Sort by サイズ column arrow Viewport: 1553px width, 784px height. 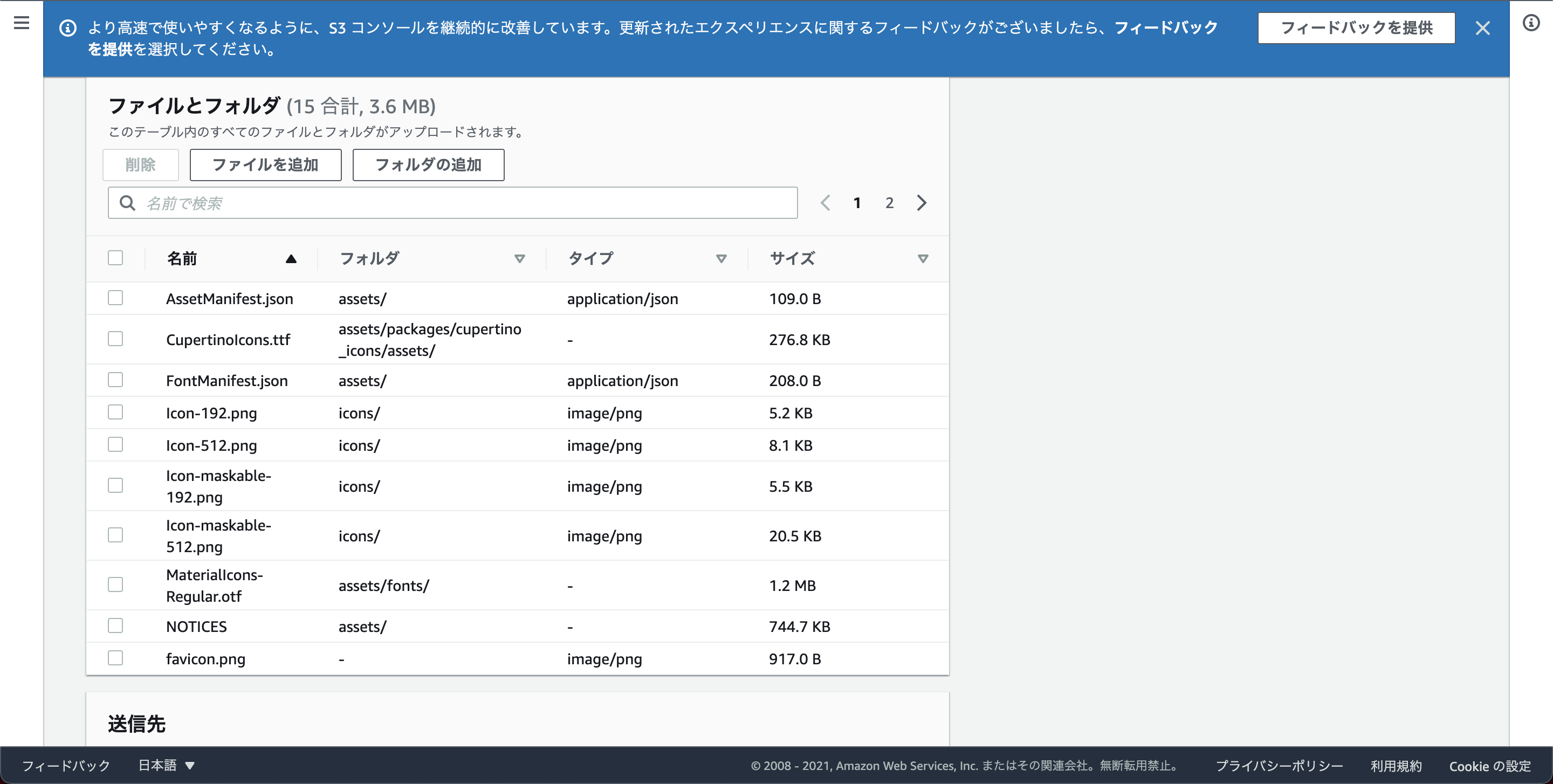point(923,258)
